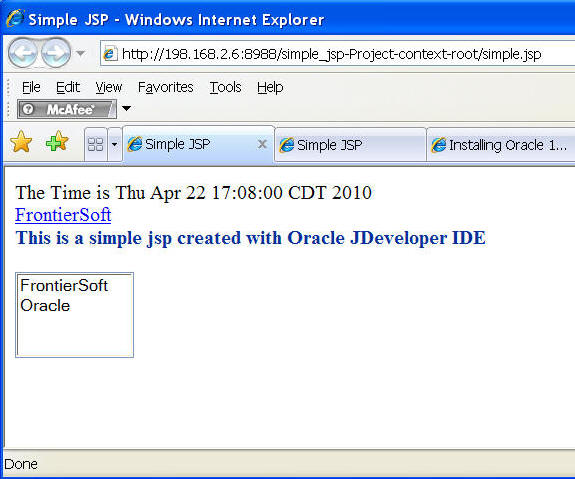575x479 pixels.
Task: Select Oracle in the list box
Action: (45, 306)
